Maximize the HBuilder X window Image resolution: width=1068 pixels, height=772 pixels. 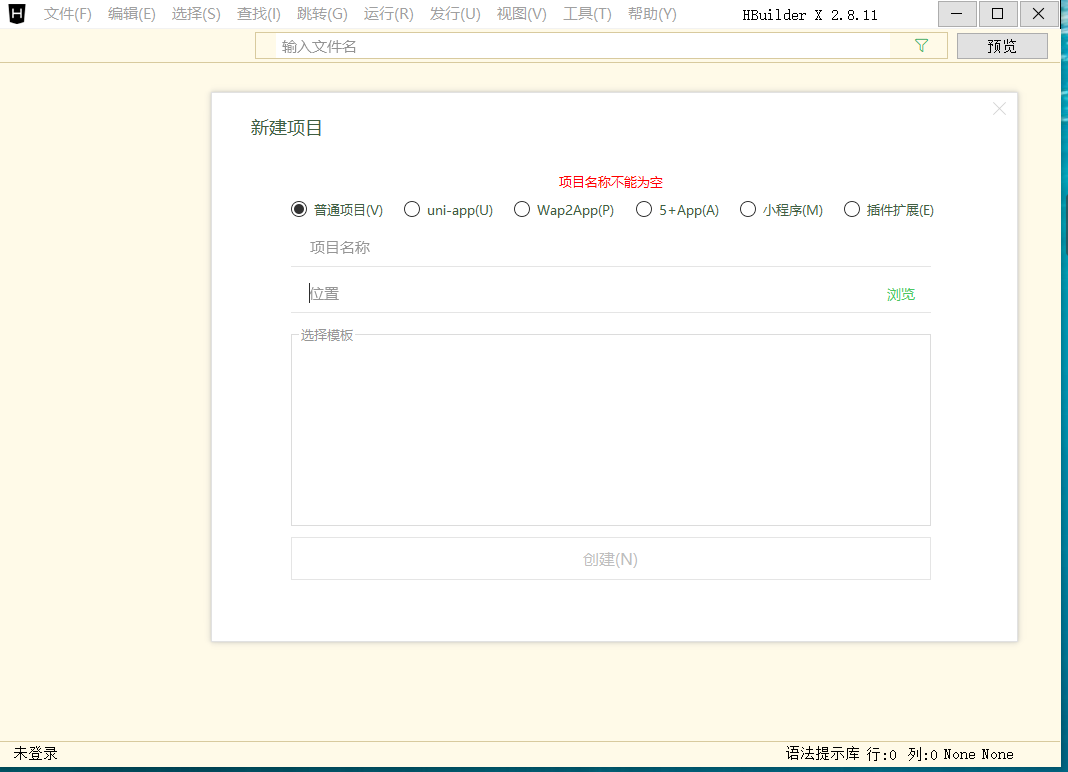pyautogui.click(x=998, y=14)
